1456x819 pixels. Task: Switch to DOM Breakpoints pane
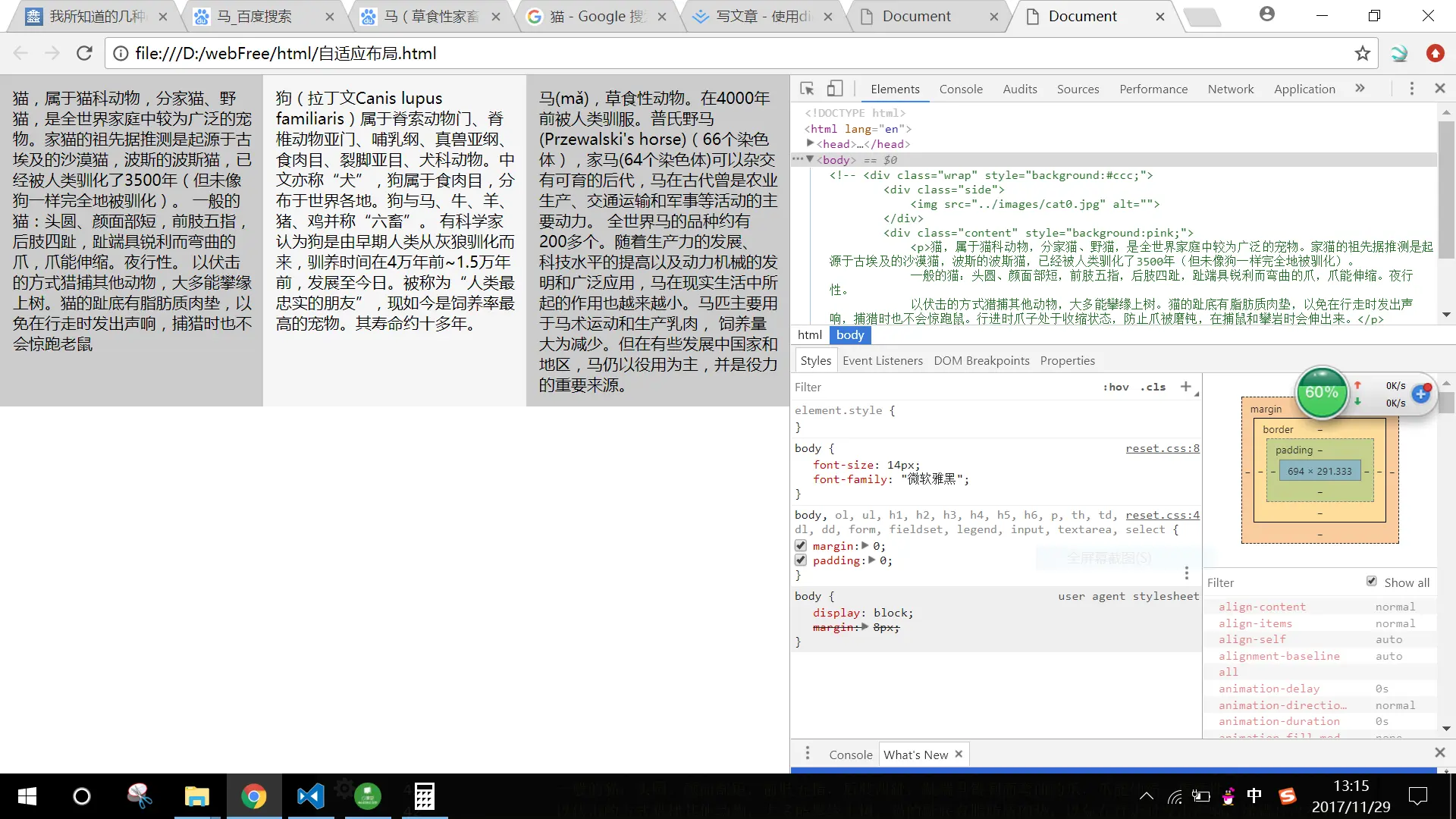click(x=981, y=360)
